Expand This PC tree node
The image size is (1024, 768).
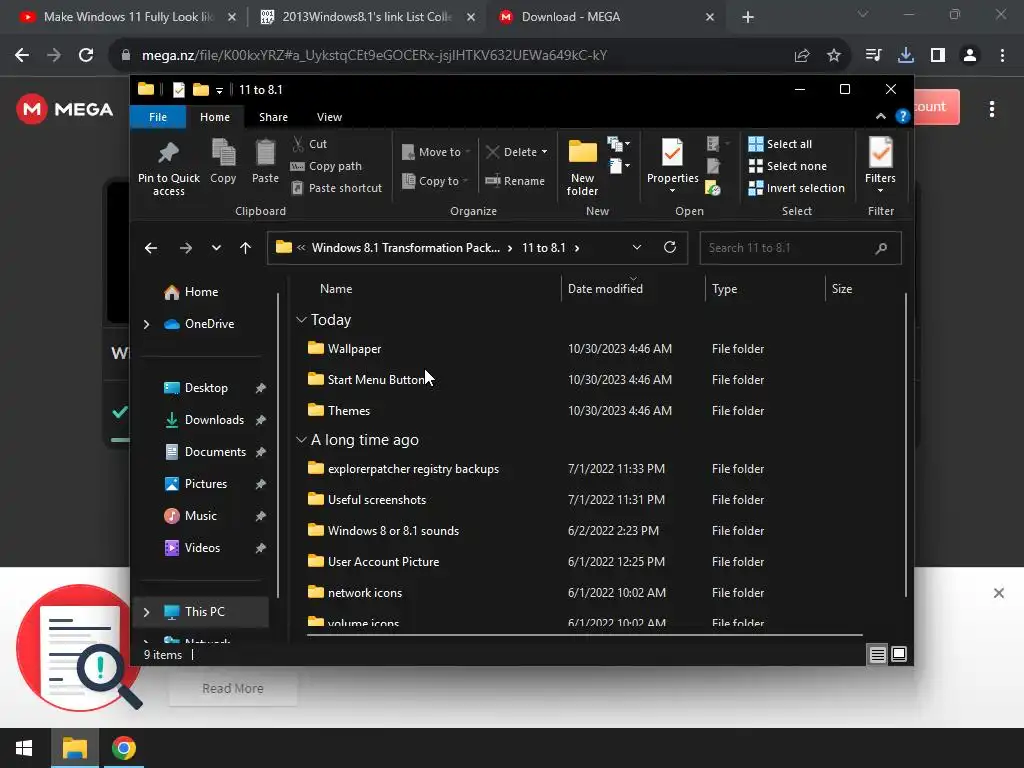[x=146, y=612]
